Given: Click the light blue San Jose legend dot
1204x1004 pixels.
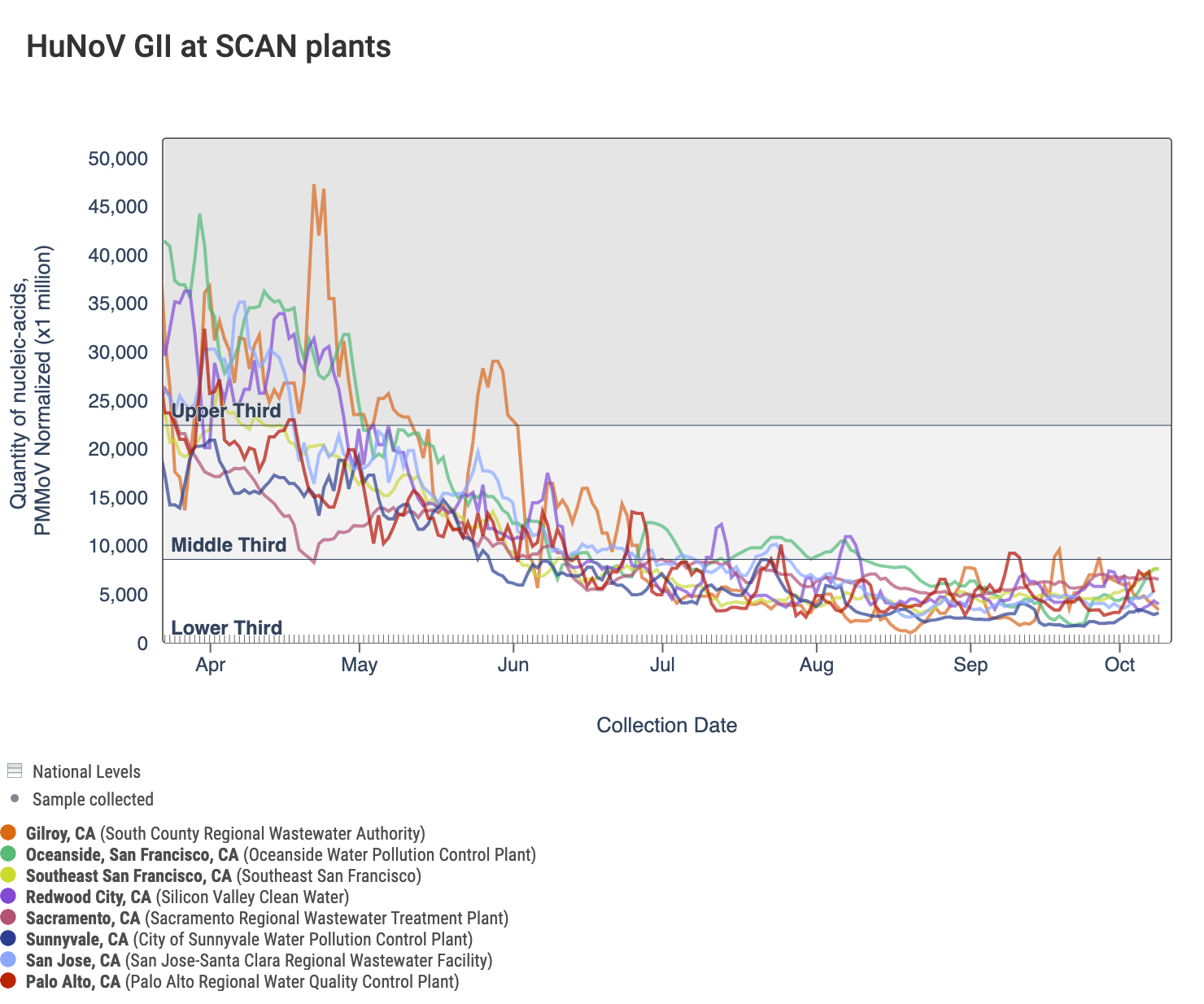Looking at the screenshot, I should (x=9, y=960).
